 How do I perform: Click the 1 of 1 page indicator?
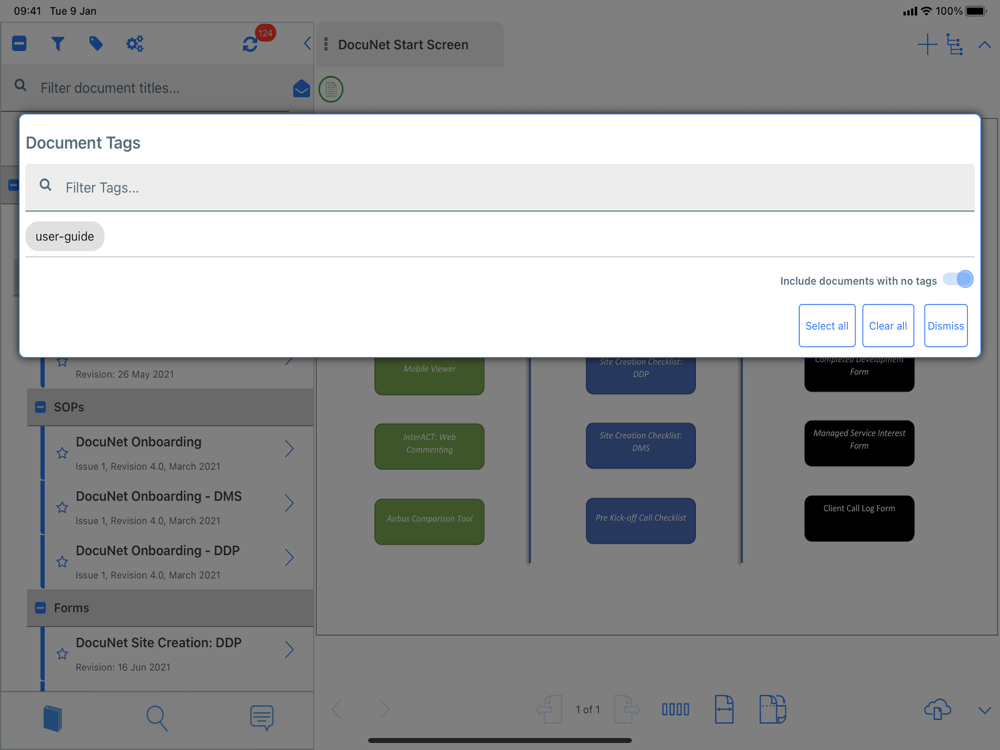pos(587,709)
